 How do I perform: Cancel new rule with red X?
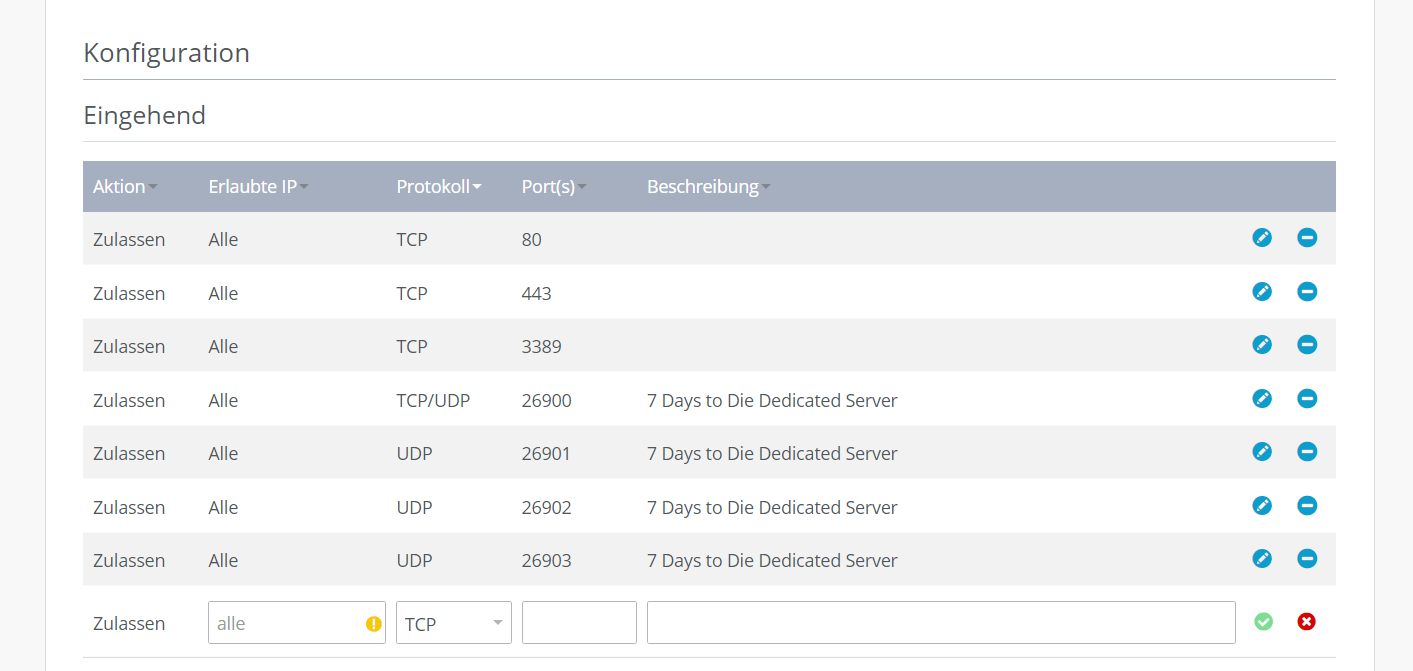pos(1306,622)
